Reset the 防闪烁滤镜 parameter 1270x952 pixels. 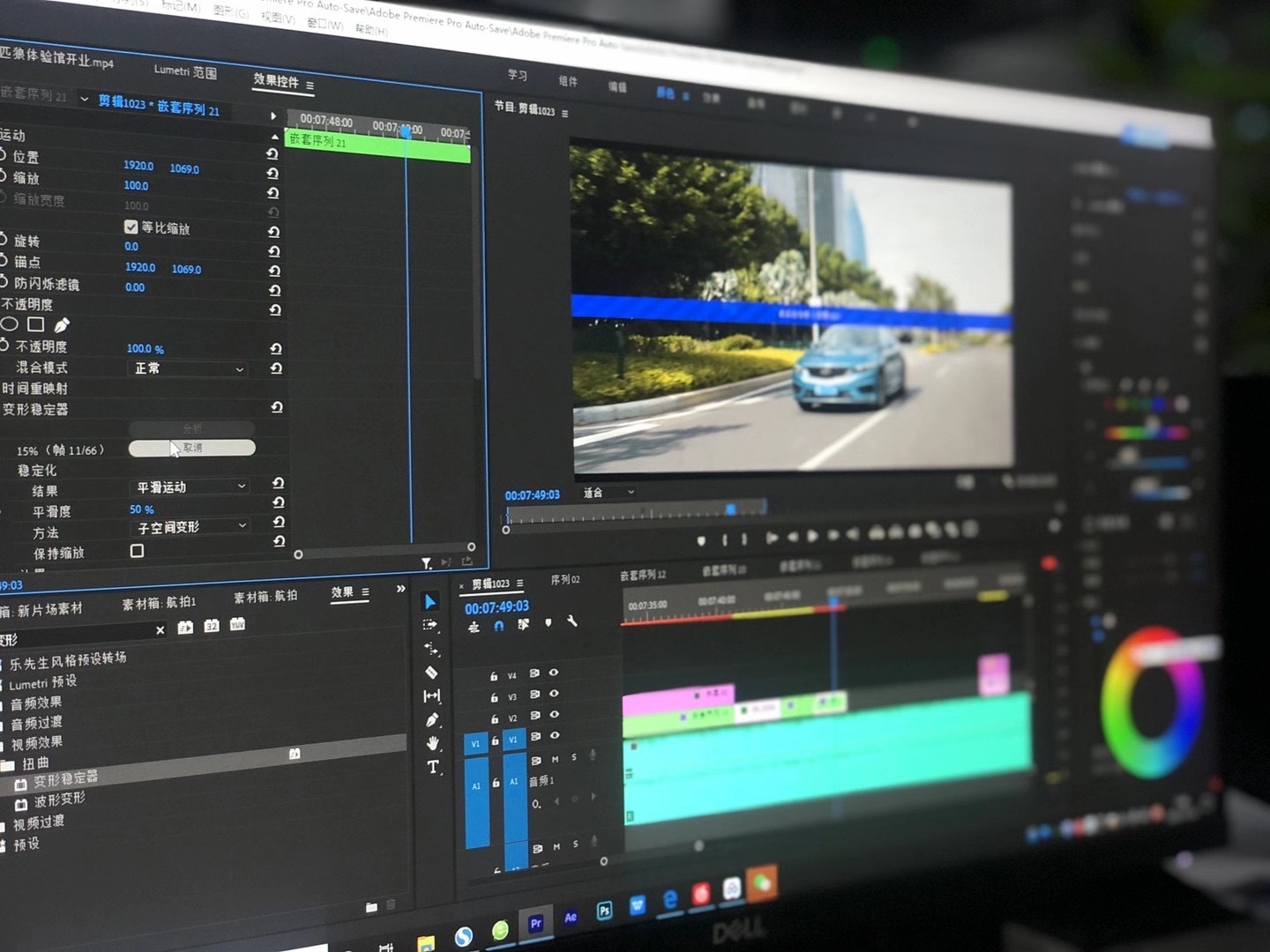pos(274,290)
